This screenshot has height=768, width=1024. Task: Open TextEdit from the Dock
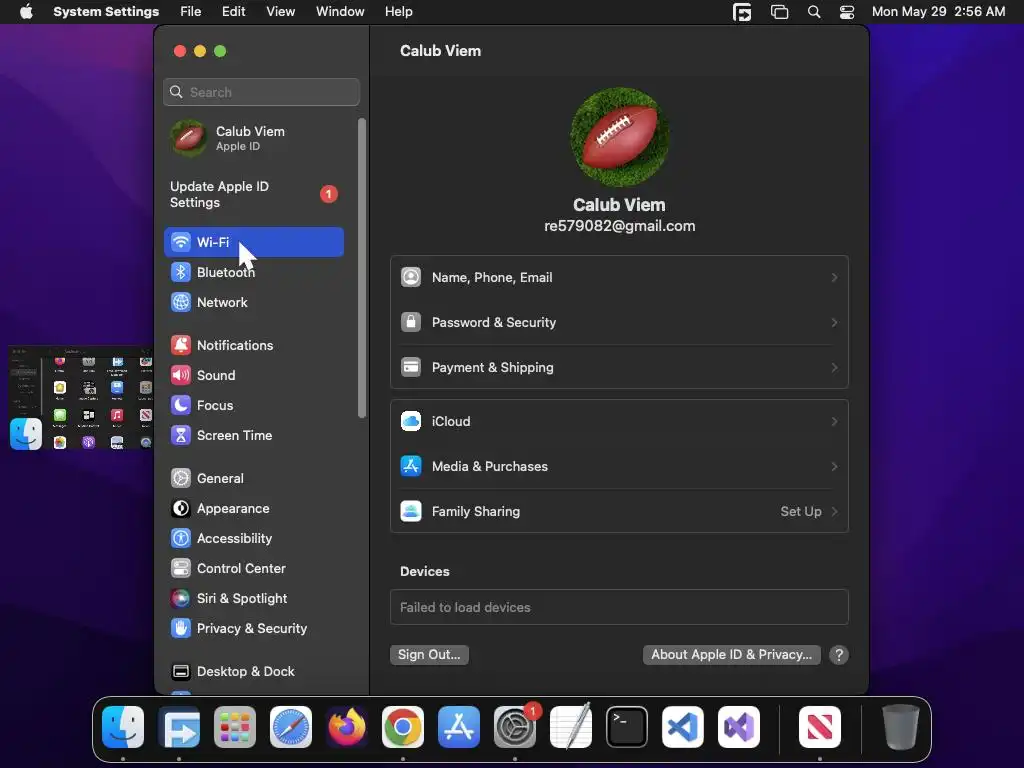[571, 727]
